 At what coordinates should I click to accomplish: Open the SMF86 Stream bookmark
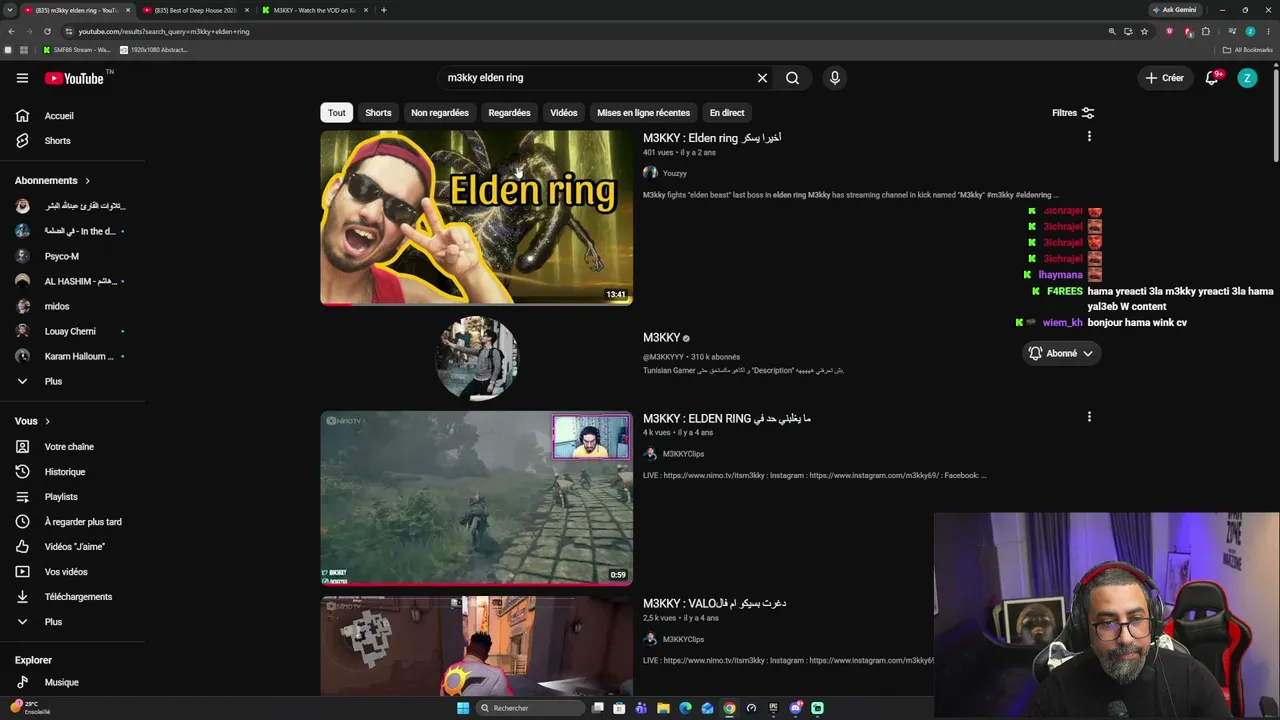click(x=77, y=49)
